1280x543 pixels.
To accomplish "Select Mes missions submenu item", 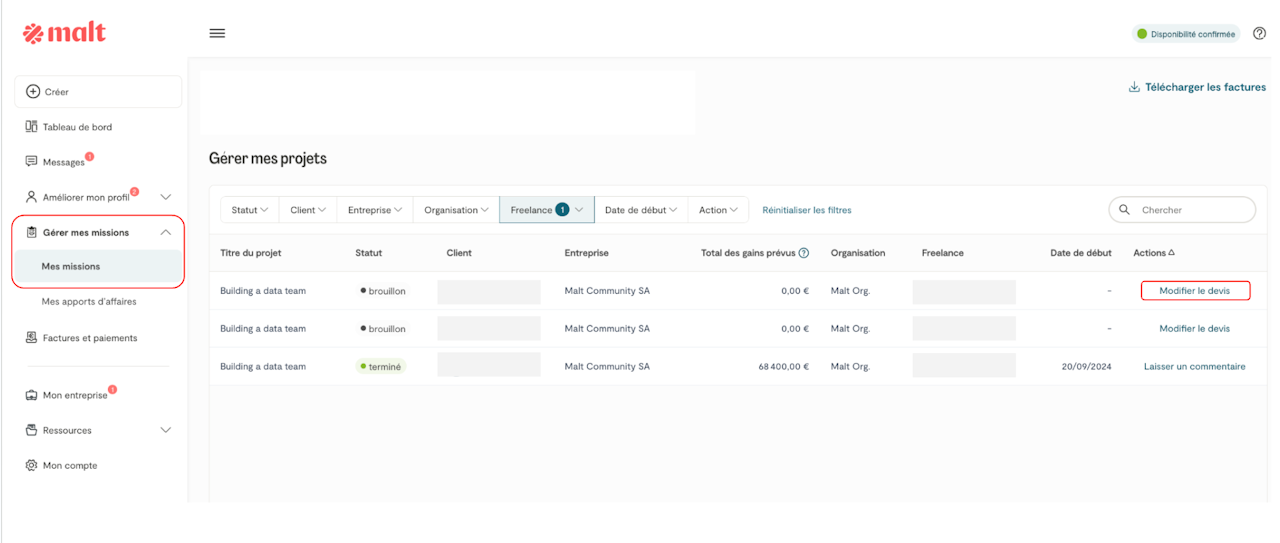I will [x=98, y=266].
